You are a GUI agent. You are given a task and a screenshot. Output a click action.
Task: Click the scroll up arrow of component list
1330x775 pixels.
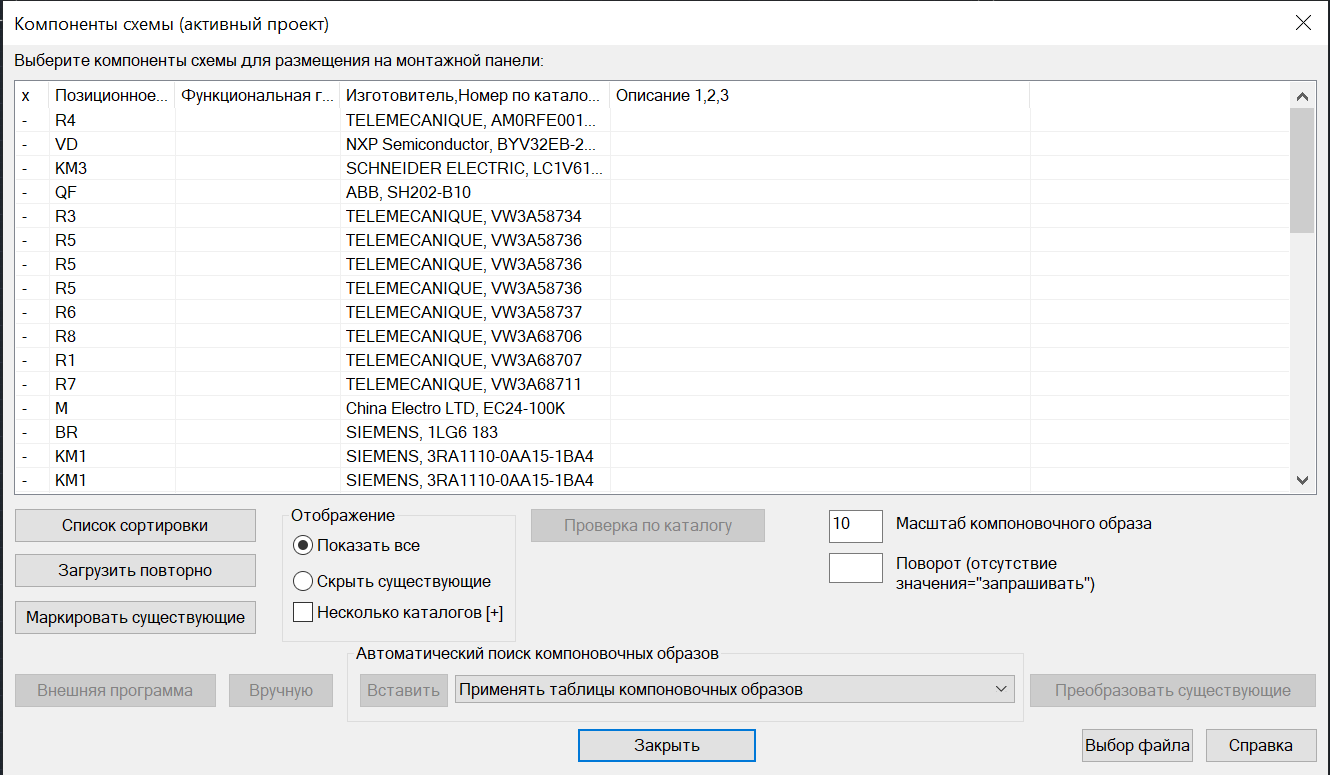tap(1302, 97)
